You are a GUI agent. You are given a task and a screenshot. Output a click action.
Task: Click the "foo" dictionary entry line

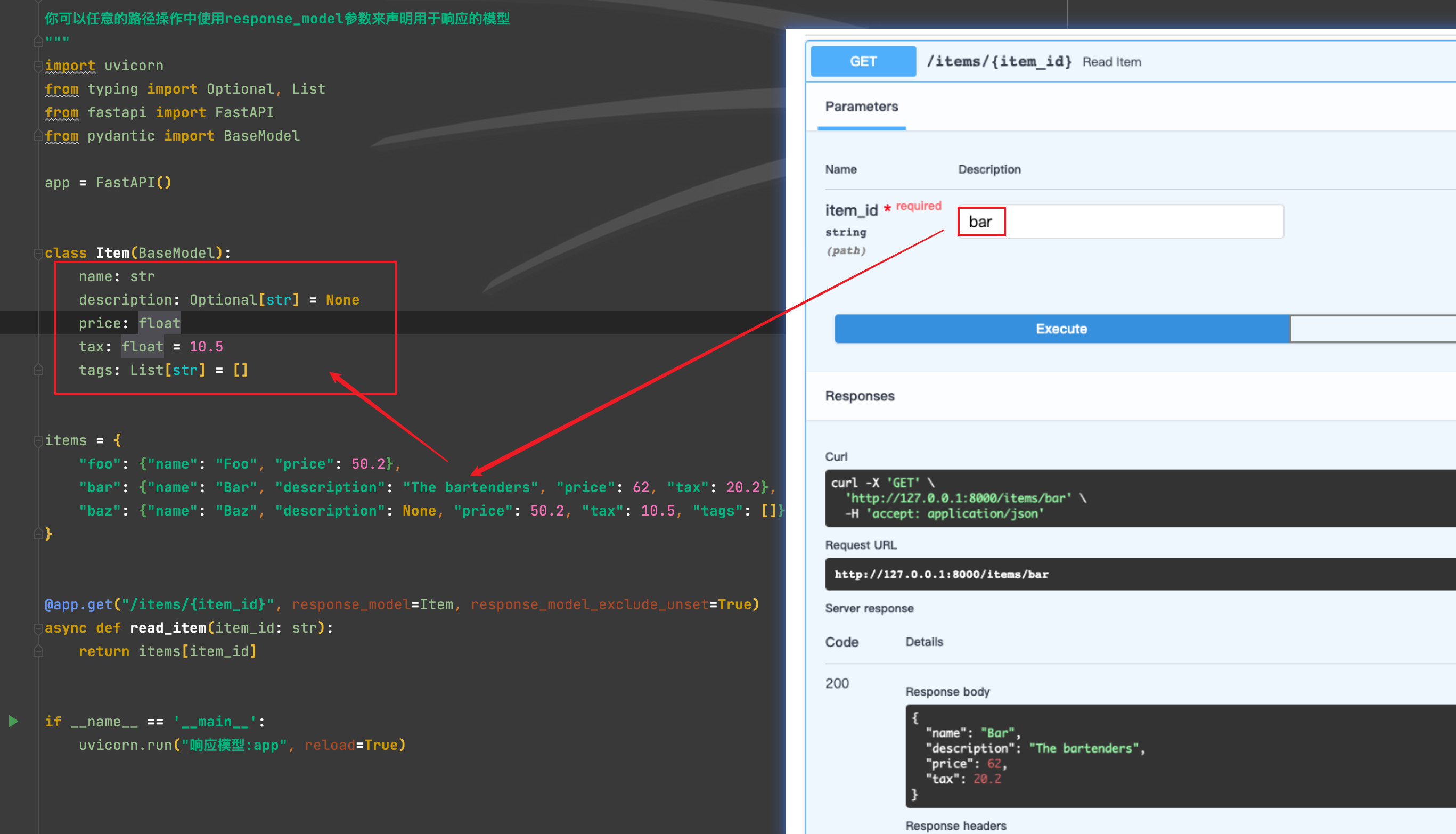[240, 464]
